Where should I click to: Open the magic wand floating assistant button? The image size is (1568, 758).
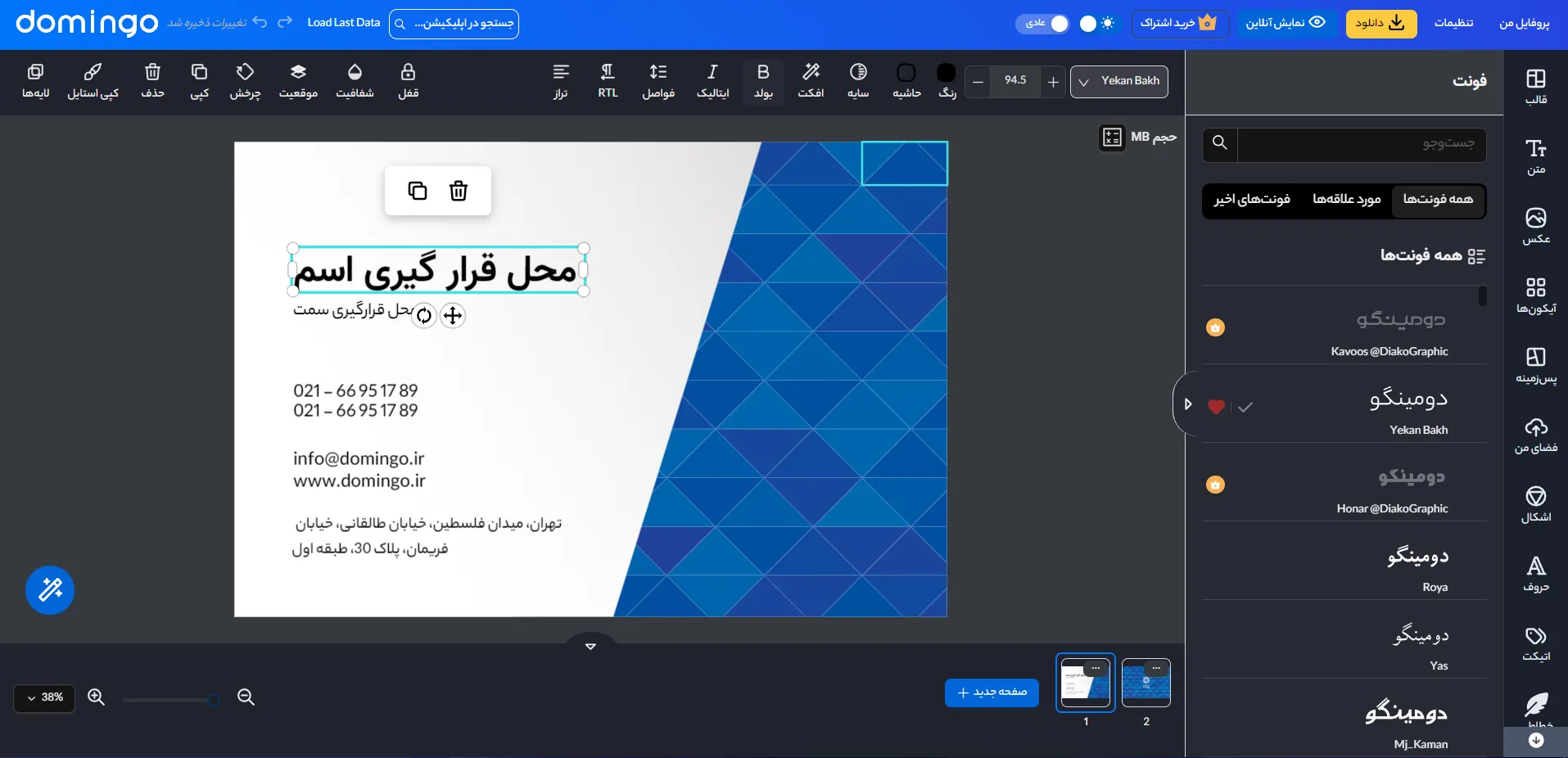coord(50,589)
